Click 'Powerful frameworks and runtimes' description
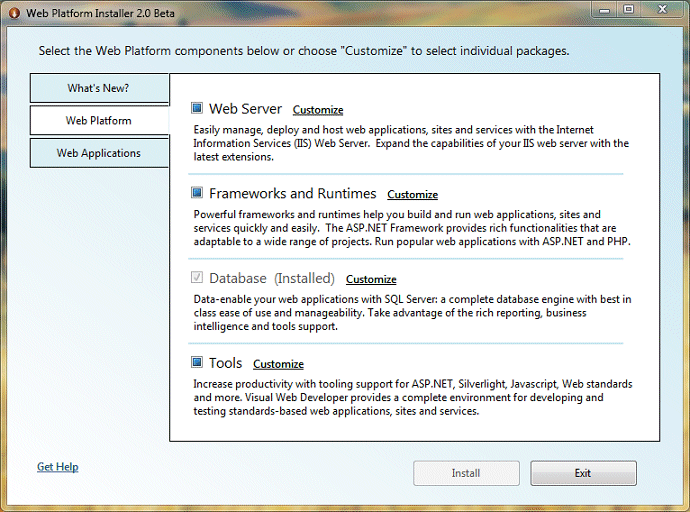 412,228
